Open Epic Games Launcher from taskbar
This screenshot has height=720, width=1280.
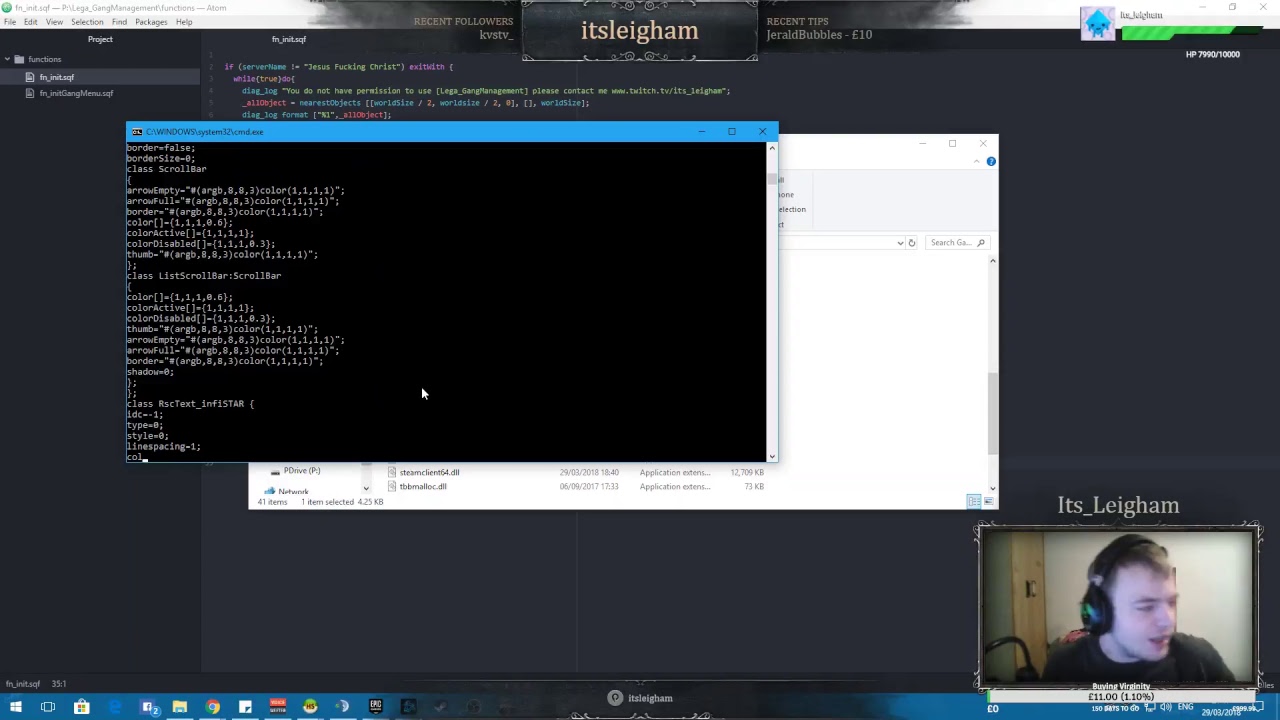[x=375, y=708]
